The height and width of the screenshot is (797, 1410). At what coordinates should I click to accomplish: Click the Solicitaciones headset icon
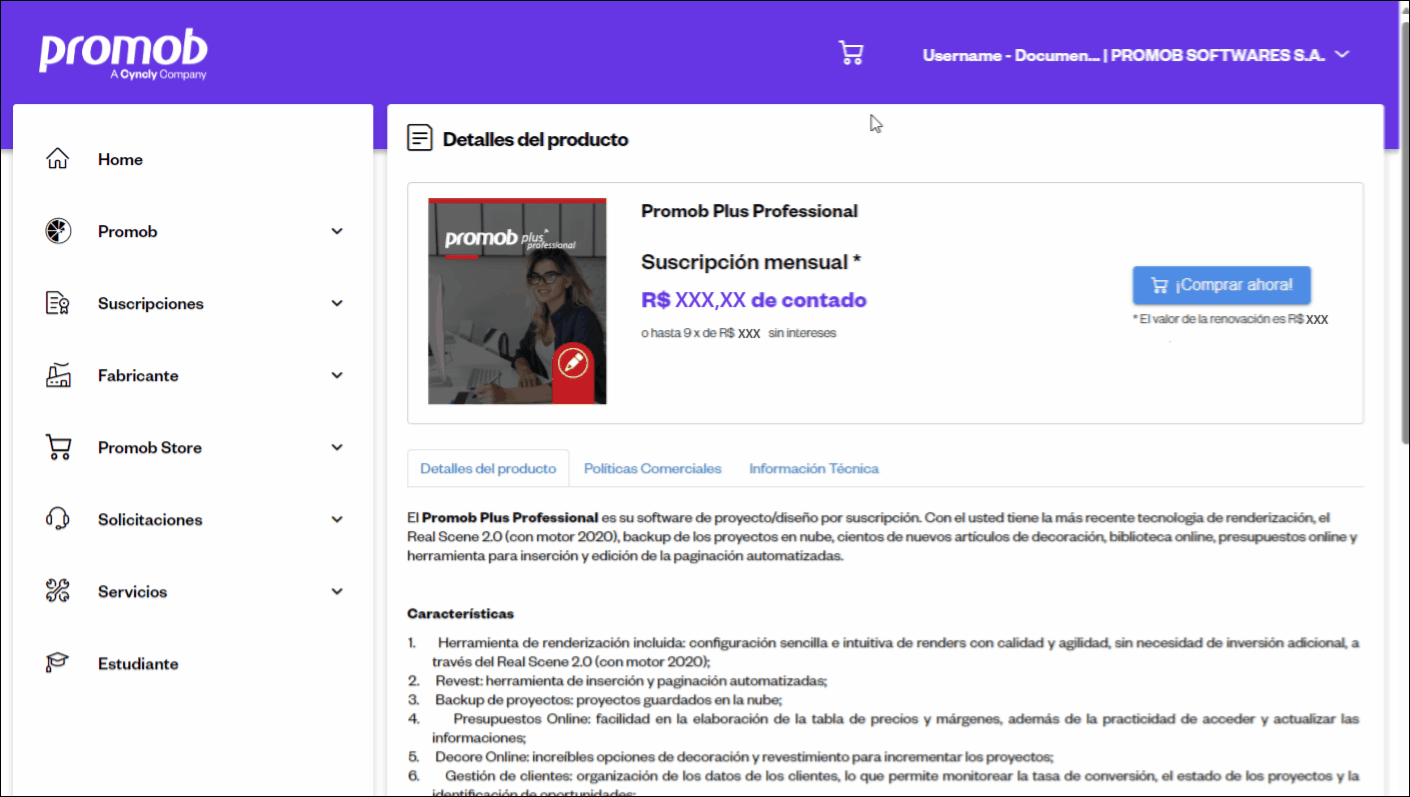(x=58, y=519)
